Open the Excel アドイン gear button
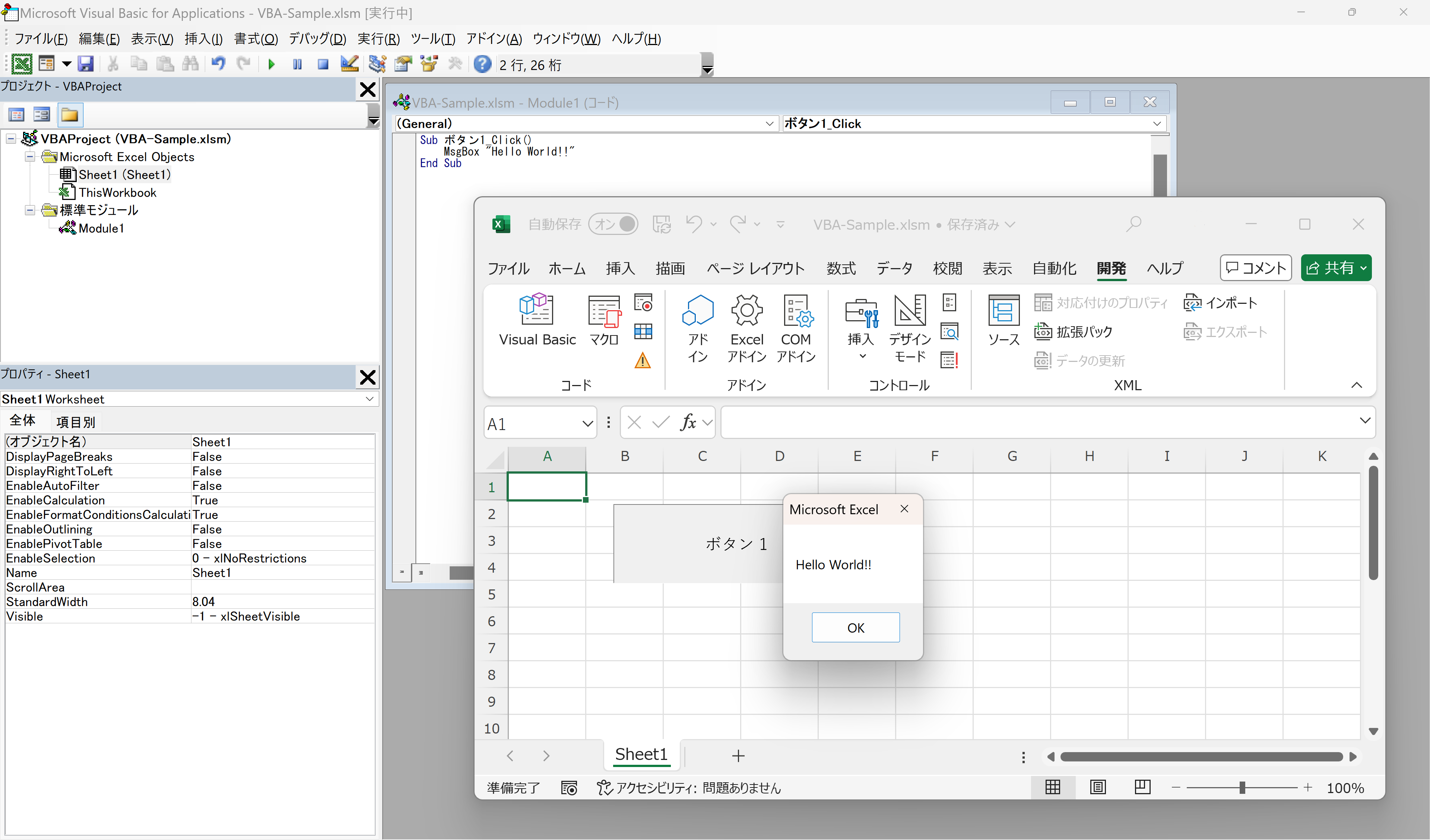 click(x=747, y=329)
